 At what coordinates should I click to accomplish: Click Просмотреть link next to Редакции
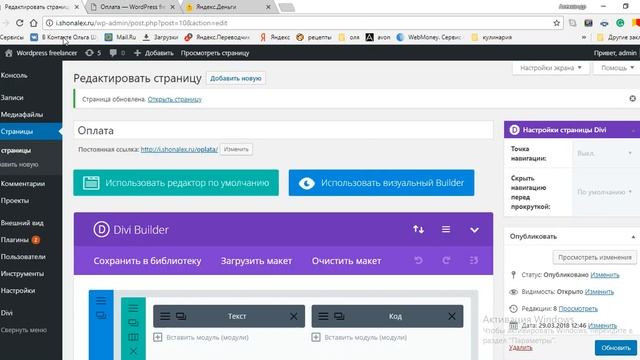[x=578, y=309]
